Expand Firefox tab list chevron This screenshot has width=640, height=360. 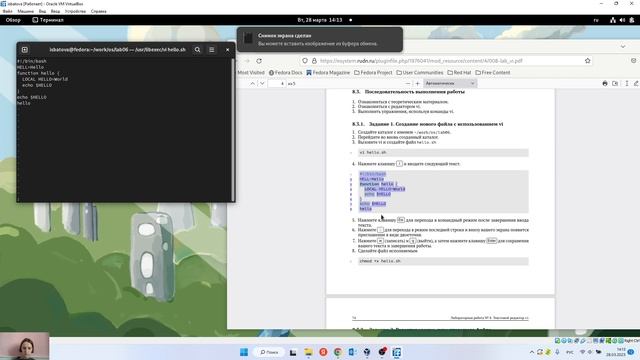coord(623,47)
